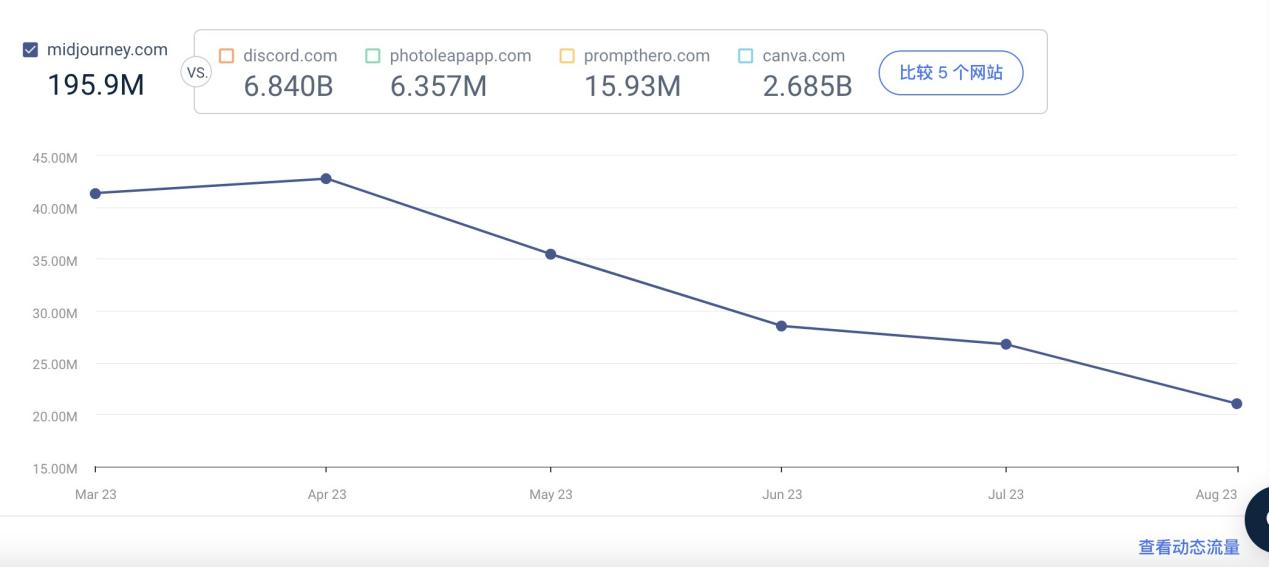Tick the photoleapapp.com checkbox

(373, 56)
